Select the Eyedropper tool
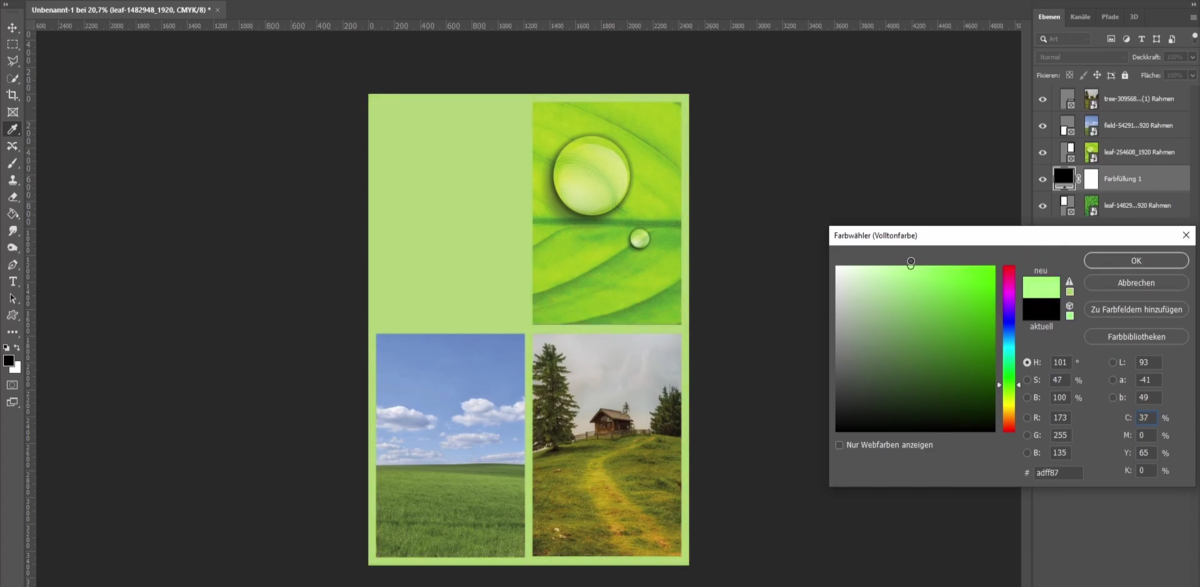The width and height of the screenshot is (1200, 587). [x=13, y=129]
